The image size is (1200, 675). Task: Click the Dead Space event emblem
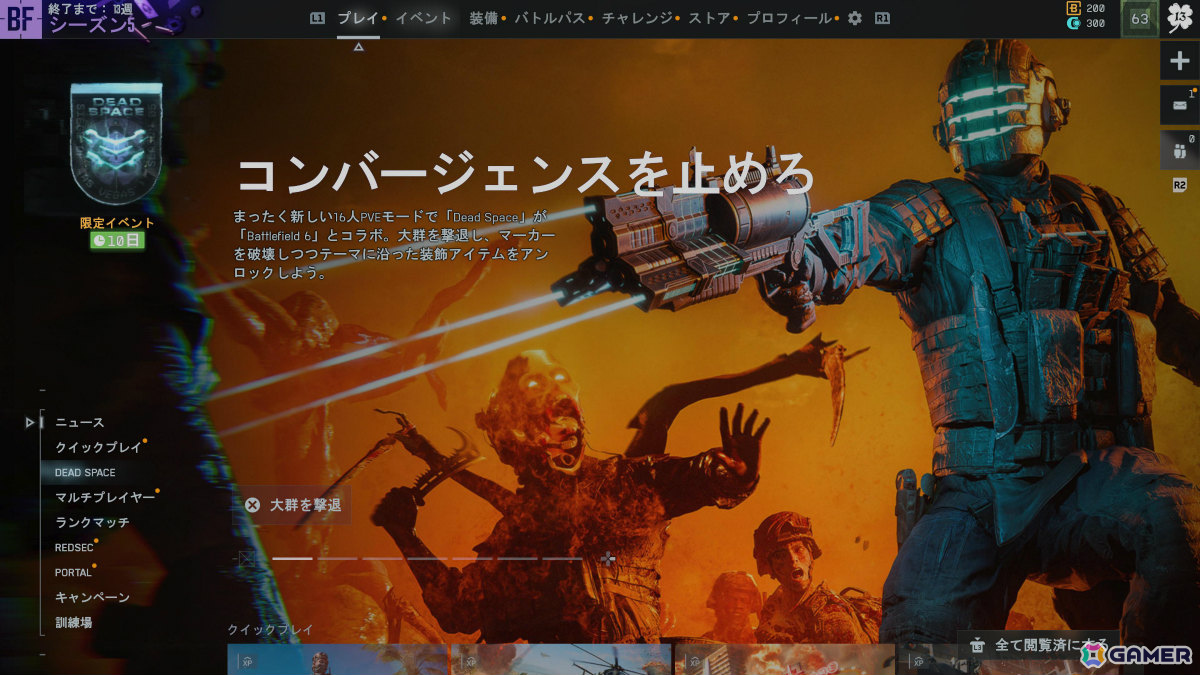coord(116,144)
